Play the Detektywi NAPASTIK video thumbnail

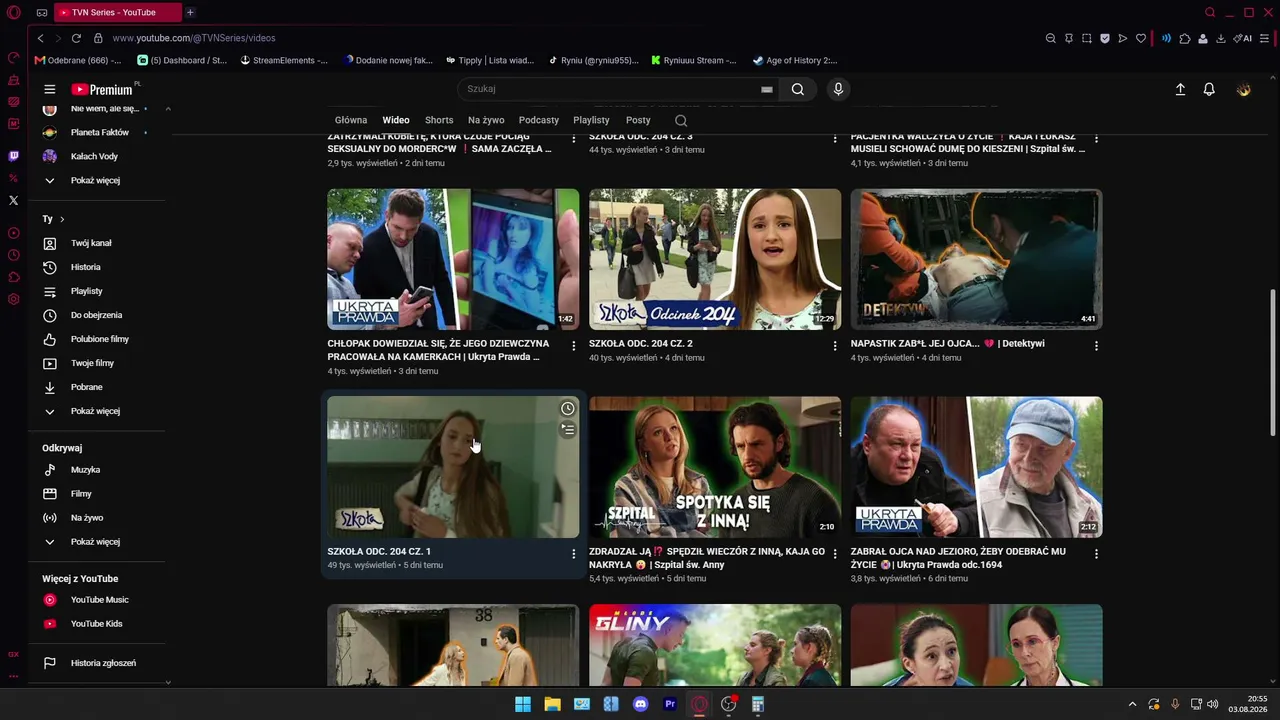point(976,259)
